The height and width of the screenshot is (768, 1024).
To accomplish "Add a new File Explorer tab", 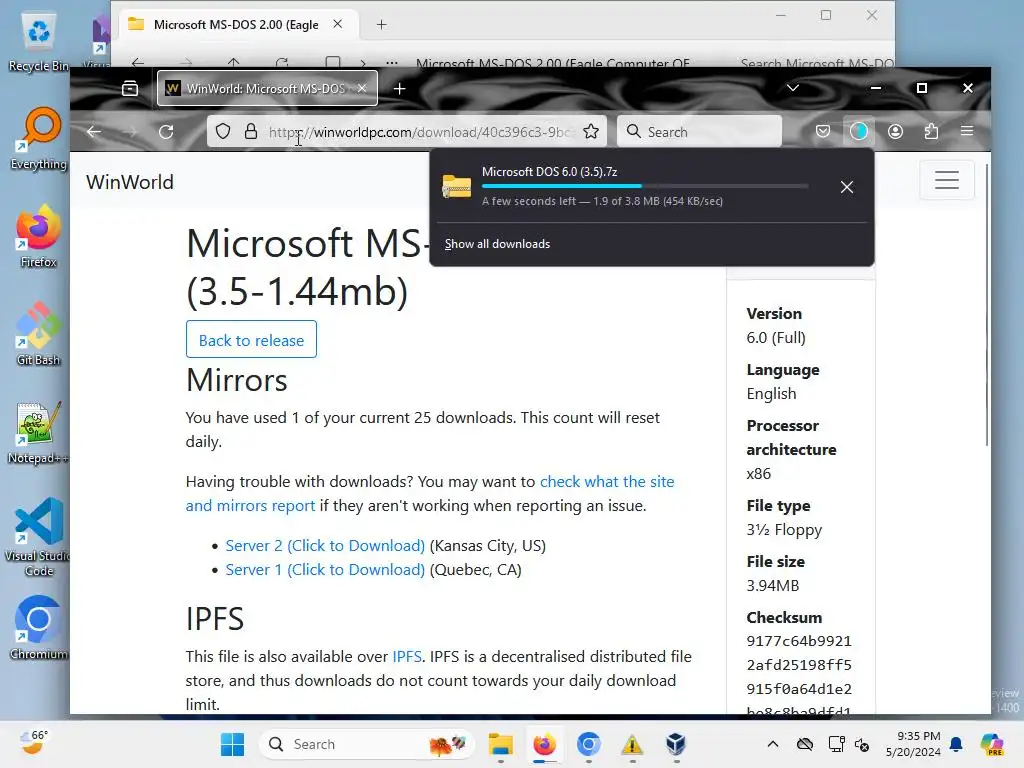I will [381, 25].
